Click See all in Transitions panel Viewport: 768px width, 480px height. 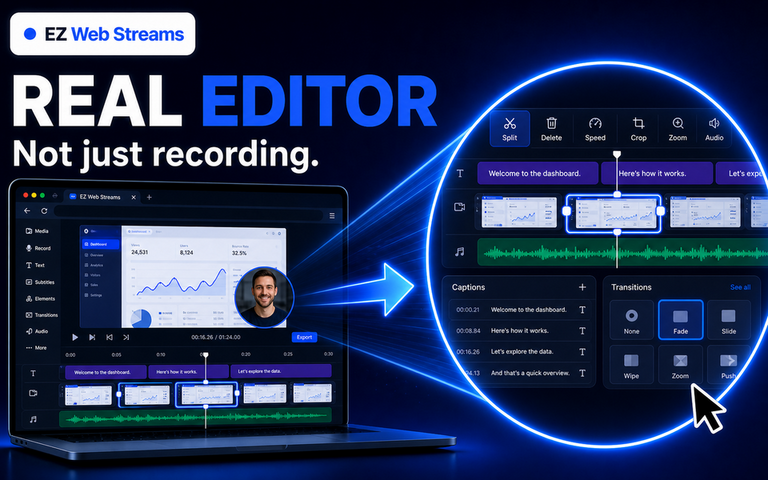(740, 287)
